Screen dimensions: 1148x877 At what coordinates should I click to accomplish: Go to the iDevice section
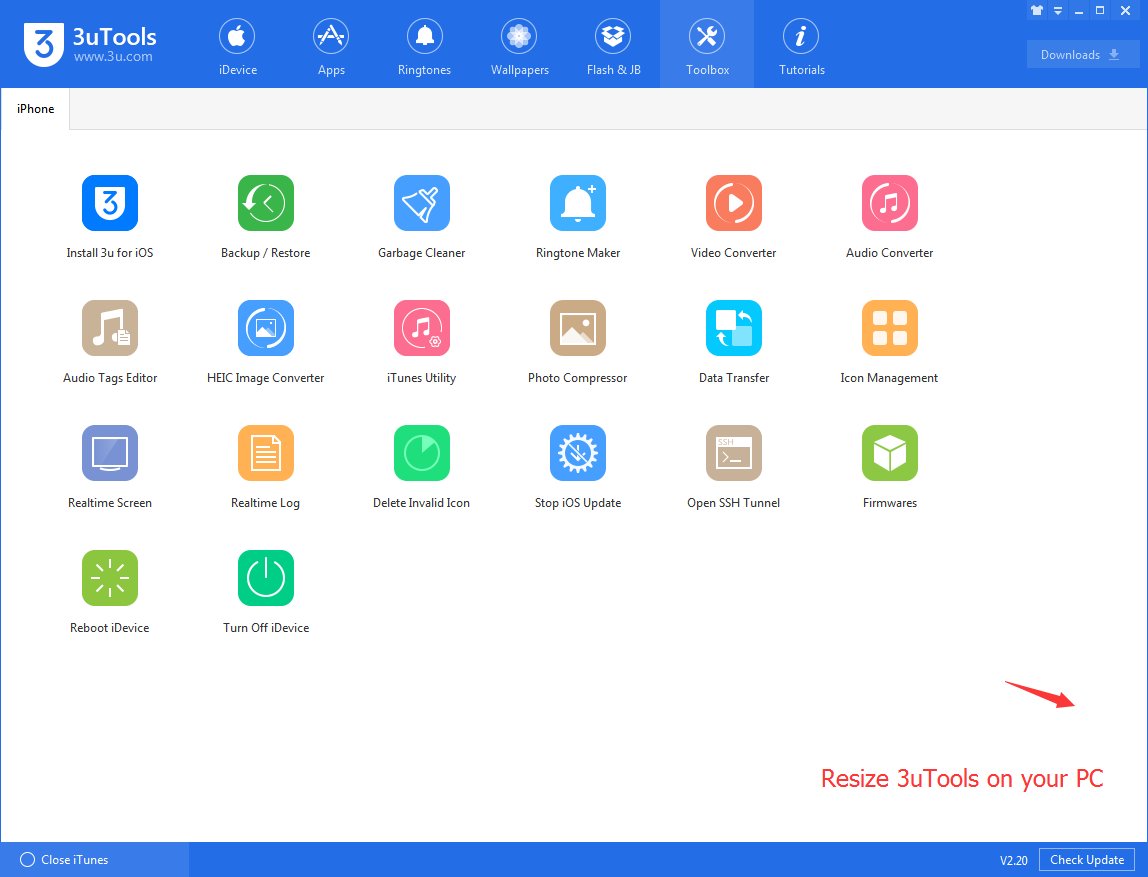(x=237, y=46)
